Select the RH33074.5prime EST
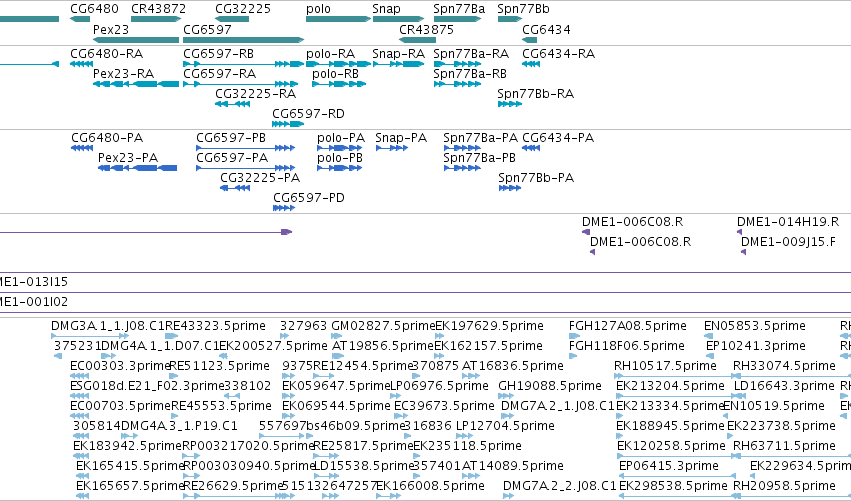 [792, 376]
